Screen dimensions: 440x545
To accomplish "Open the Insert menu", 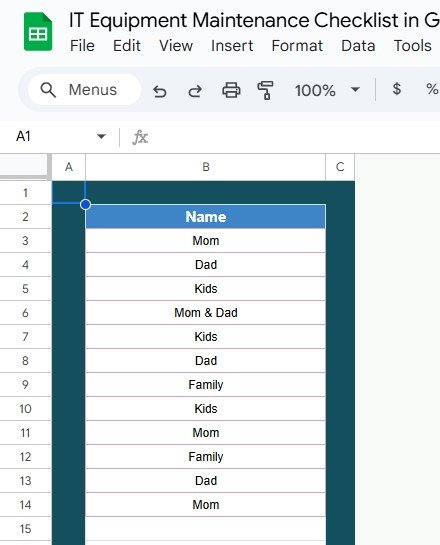I will click(x=232, y=46).
